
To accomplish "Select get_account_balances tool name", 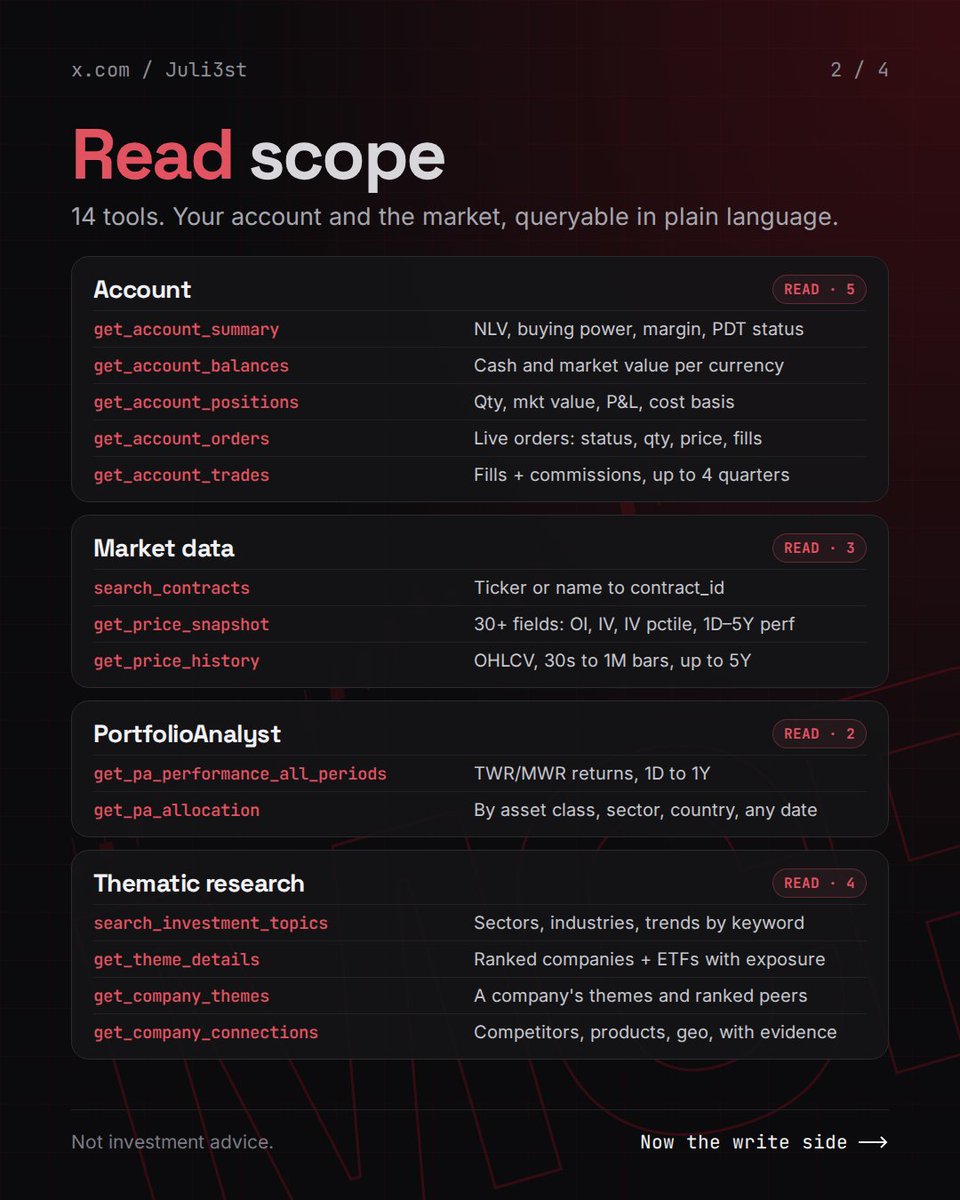I will 191,366.
